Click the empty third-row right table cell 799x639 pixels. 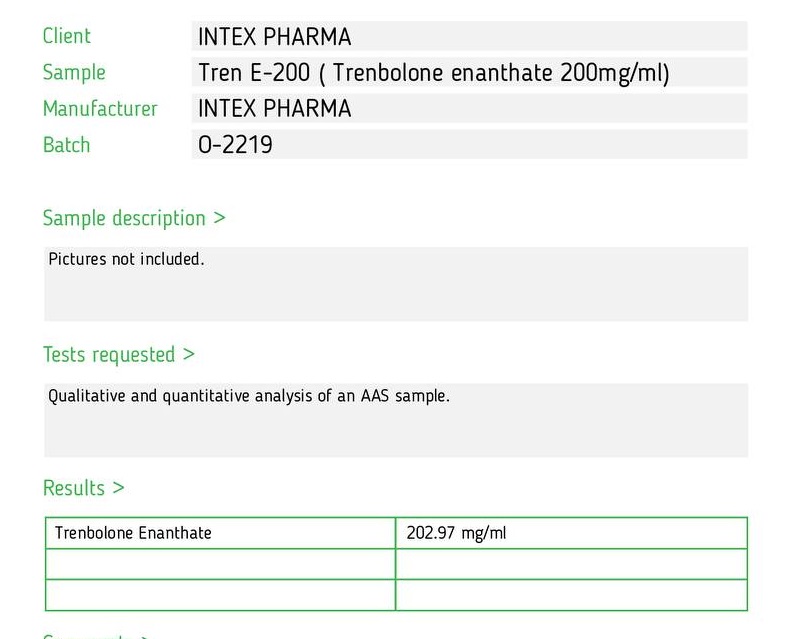pyautogui.click(x=571, y=595)
